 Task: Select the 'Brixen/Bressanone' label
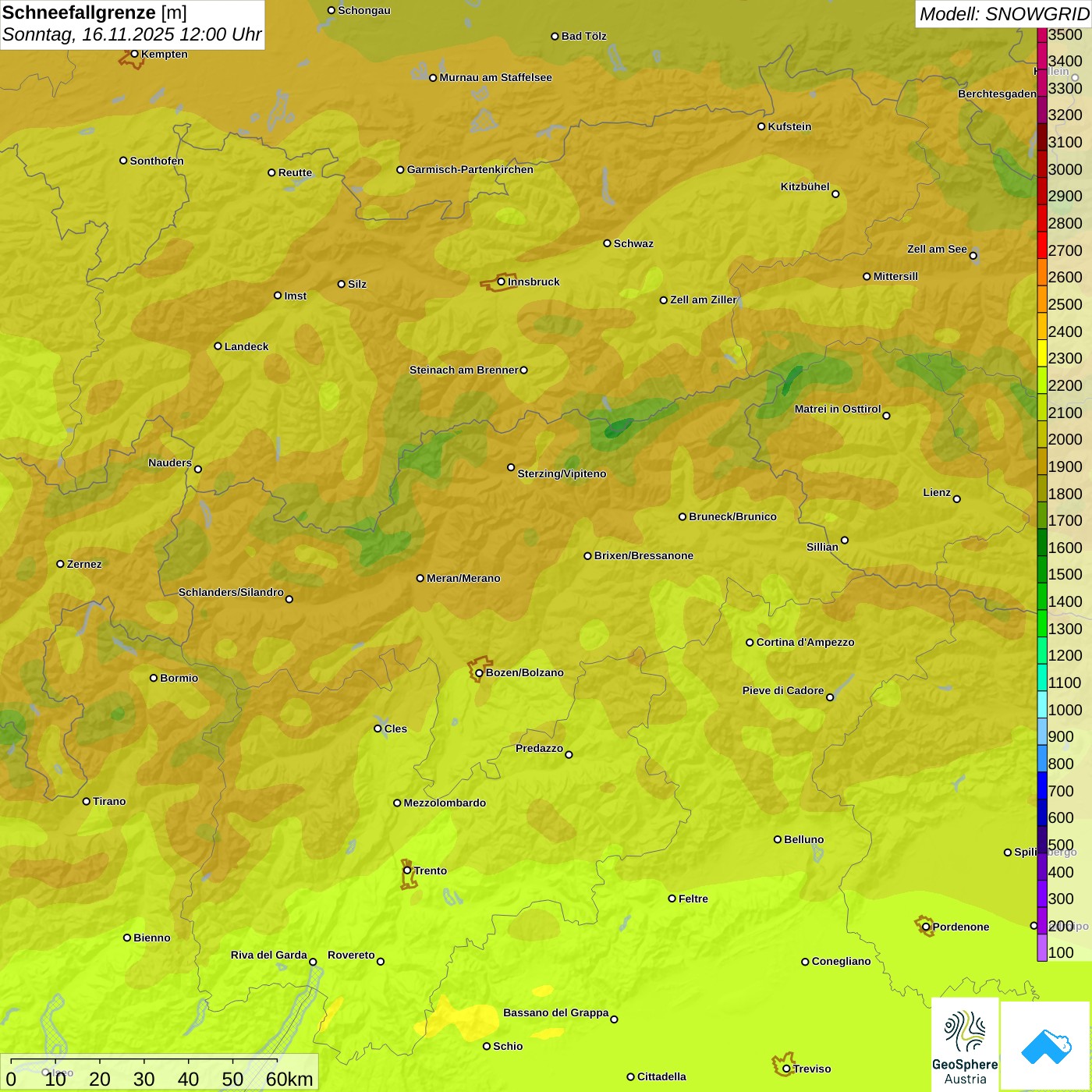(x=643, y=555)
